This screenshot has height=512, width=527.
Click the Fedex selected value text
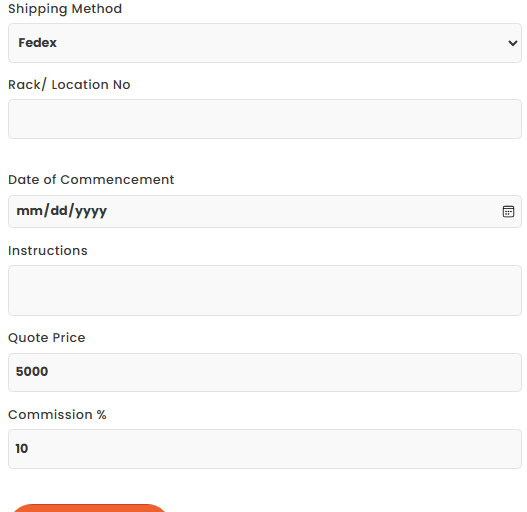point(38,43)
